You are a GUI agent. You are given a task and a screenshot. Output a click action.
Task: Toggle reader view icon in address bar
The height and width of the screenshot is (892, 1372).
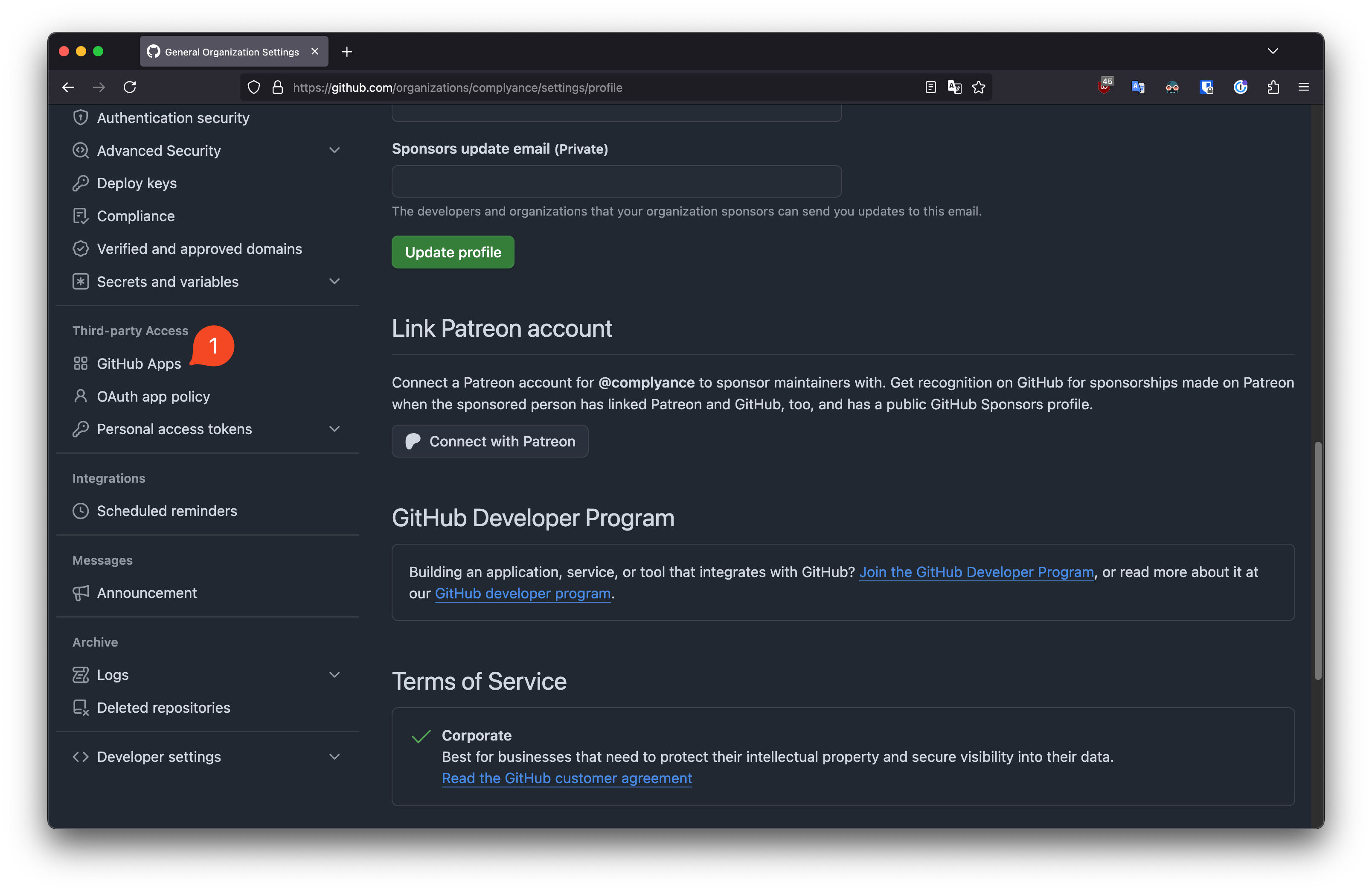930,87
